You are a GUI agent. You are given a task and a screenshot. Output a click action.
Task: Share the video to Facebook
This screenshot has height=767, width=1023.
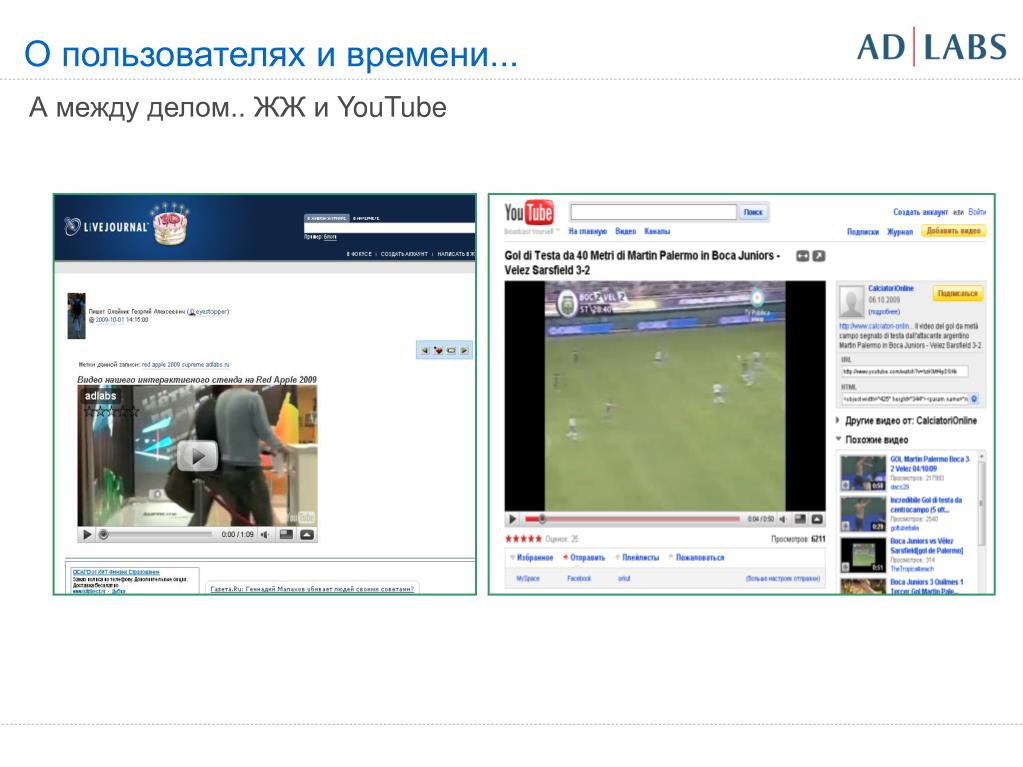pyautogui.click(x=579, y=579)
